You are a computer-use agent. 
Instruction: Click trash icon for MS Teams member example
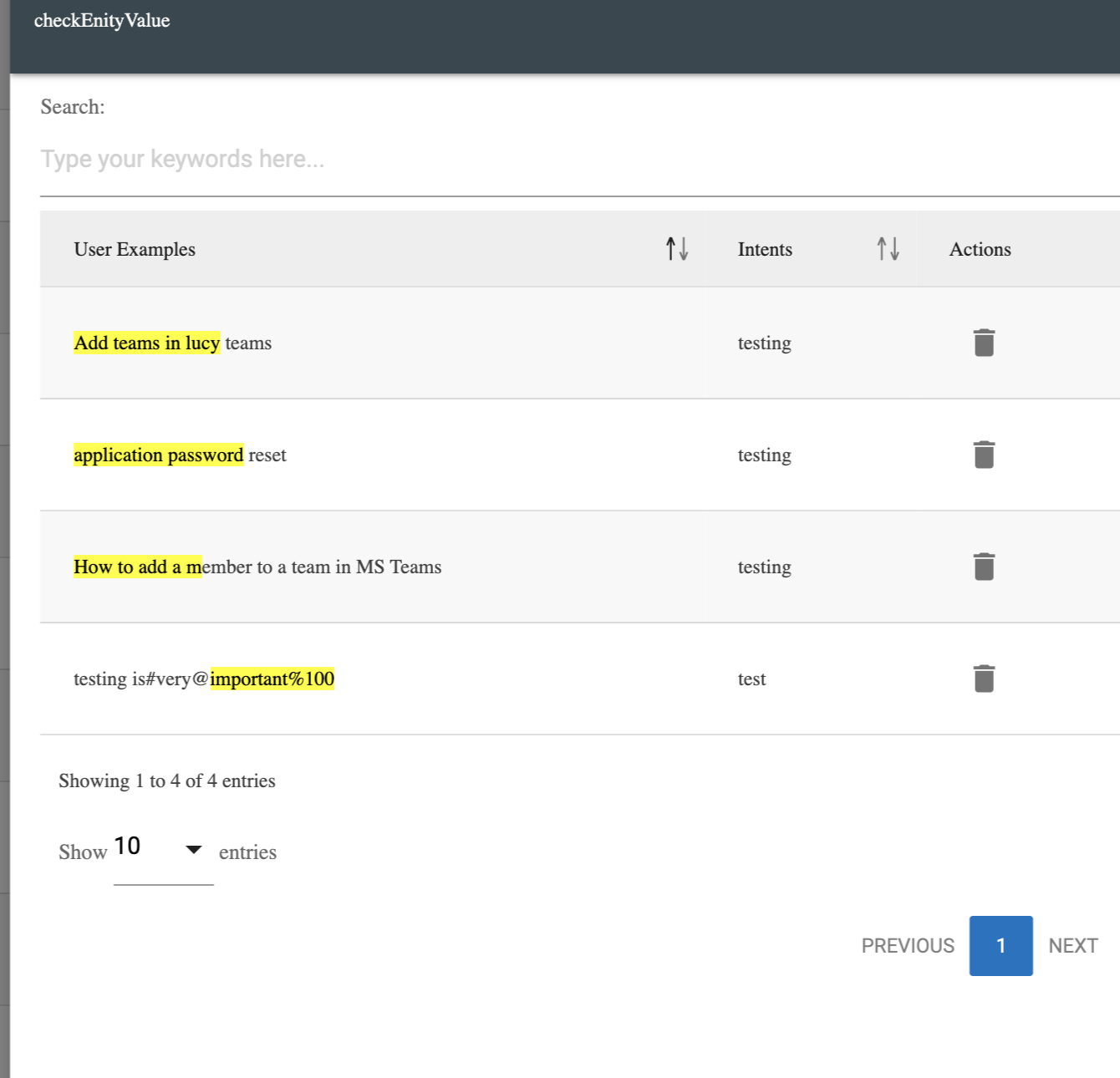[984, 567]
